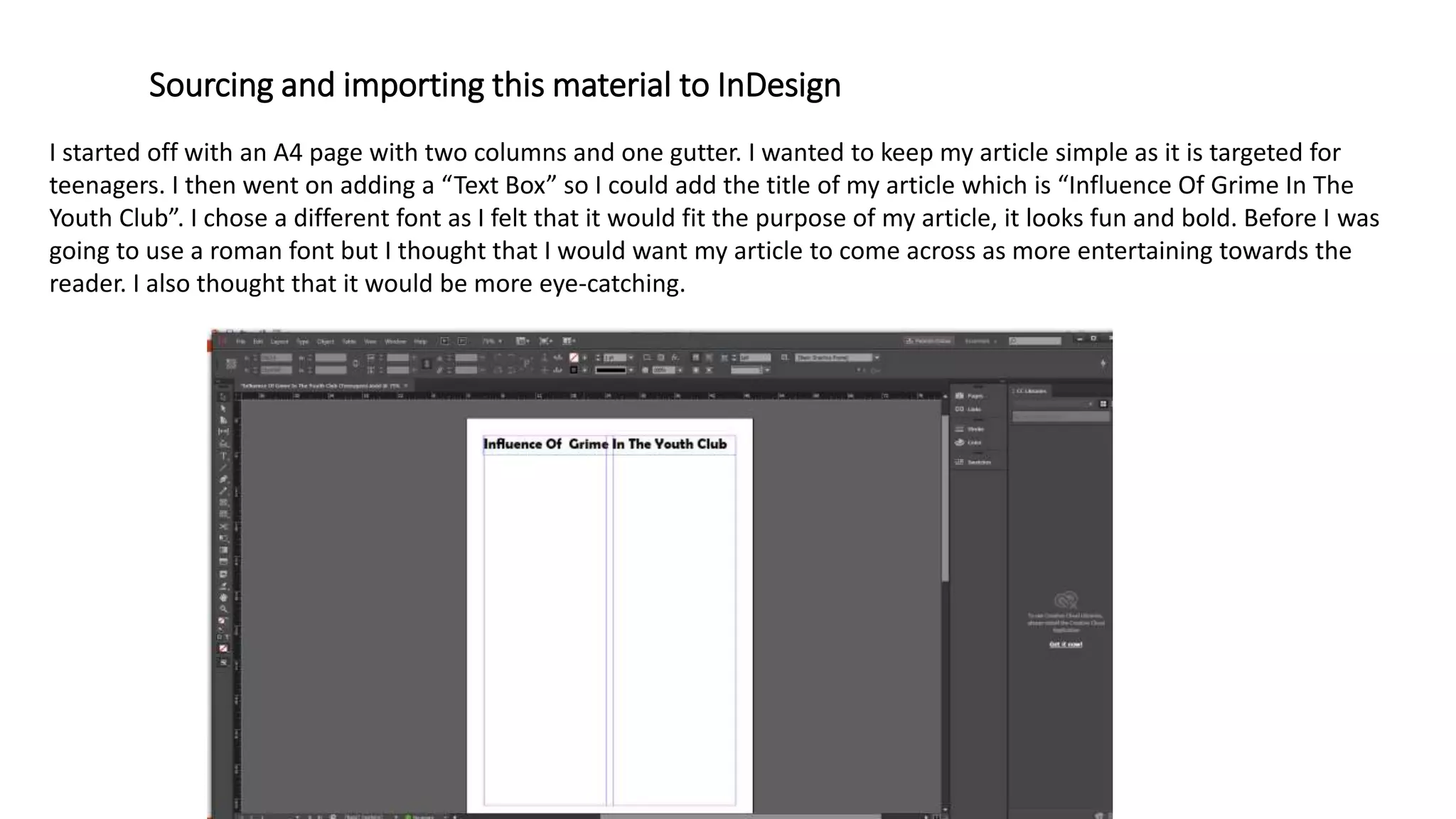Click the search field in the application bar
This screenshot has width=1456, height=819.
coord(1035,341)
